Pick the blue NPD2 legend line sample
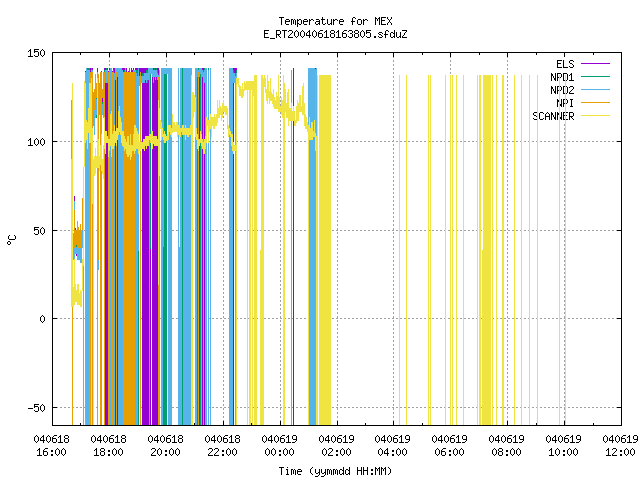 (596, 89)
